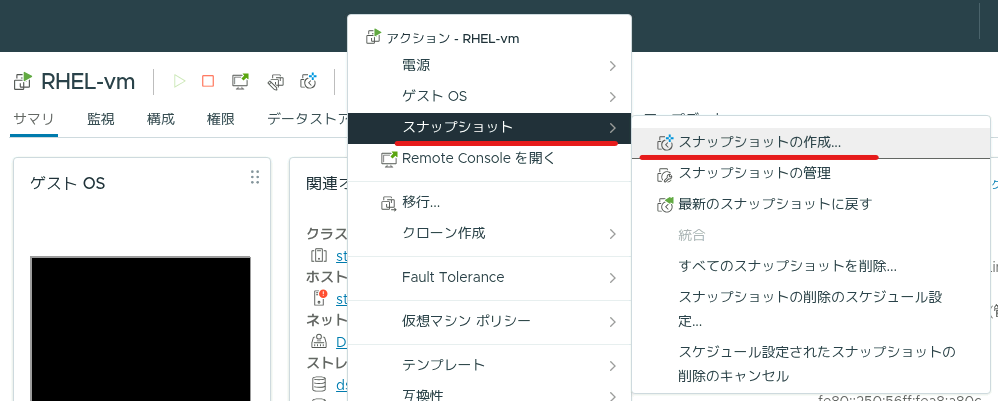Click the datastore icon under ストレージ
Image resolution: width=998 pixels, height=401 pixels.
tap(319, 384)
